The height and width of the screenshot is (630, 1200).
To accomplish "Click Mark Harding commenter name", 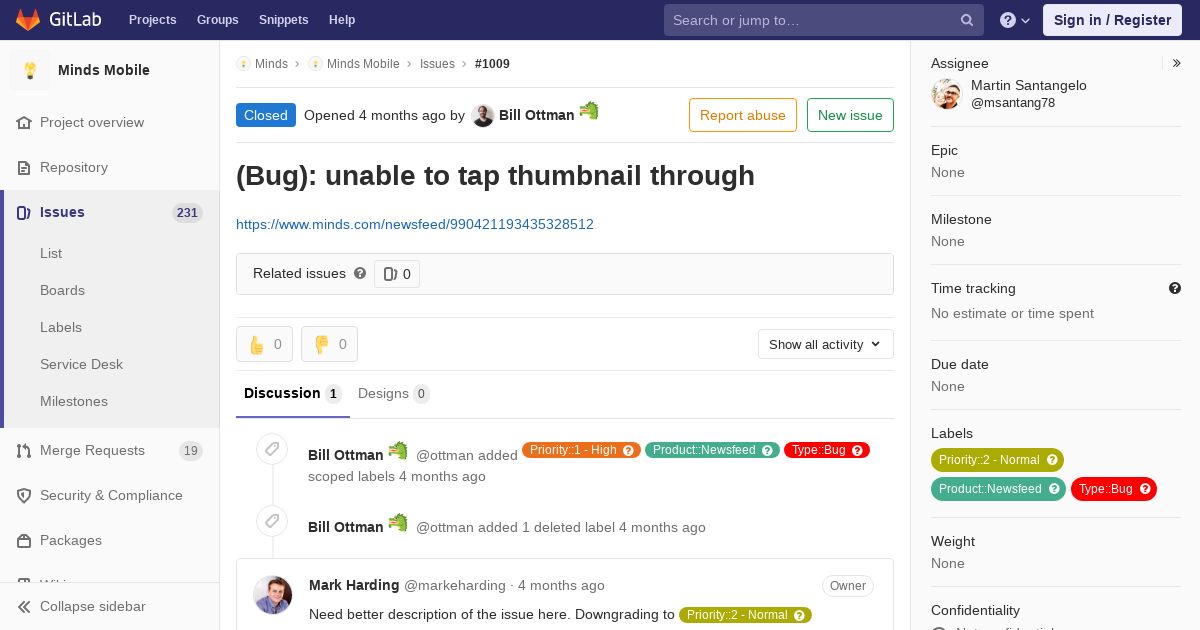I will point(354,585).
